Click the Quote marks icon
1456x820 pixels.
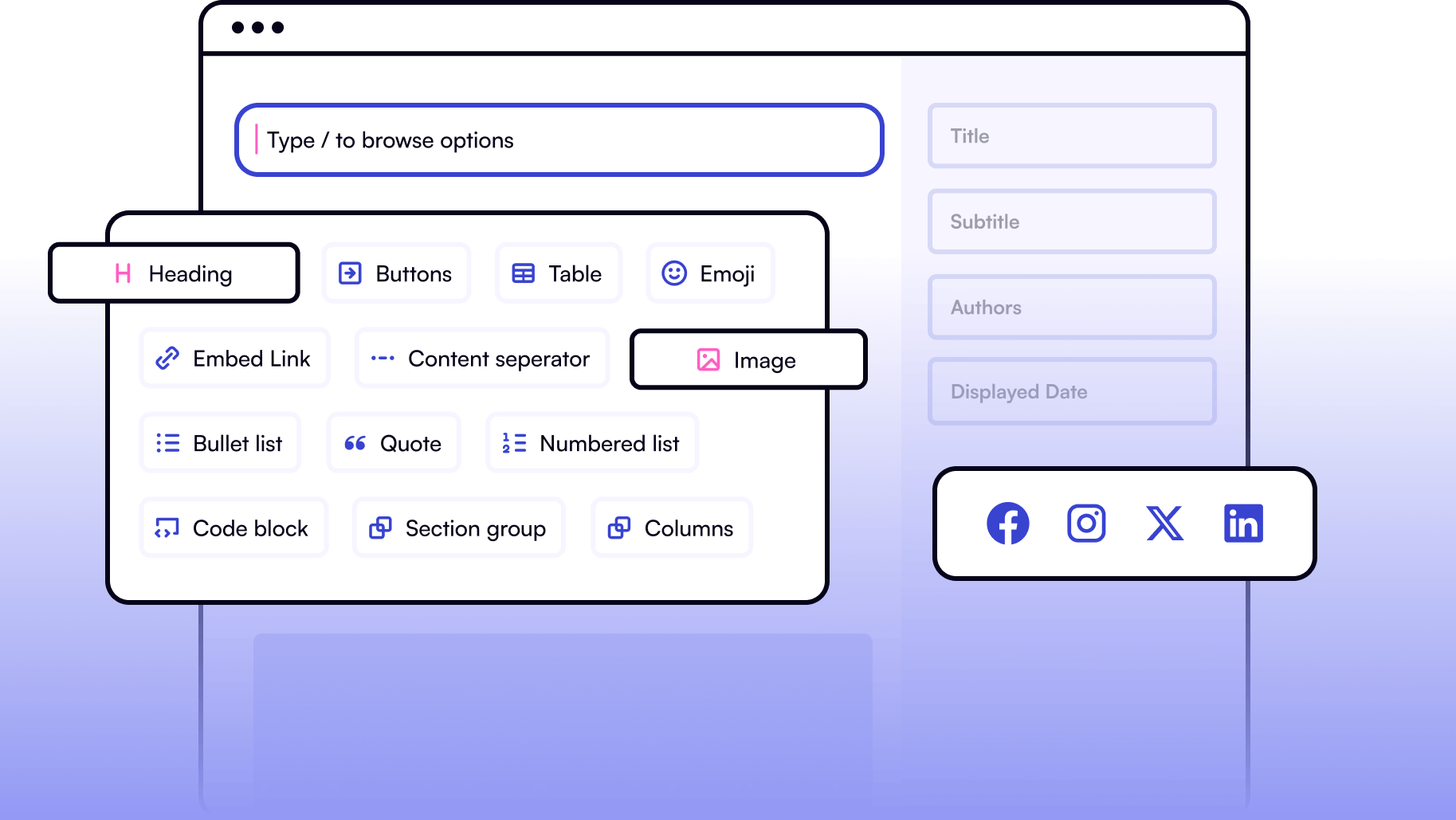[x=355, y=443]
